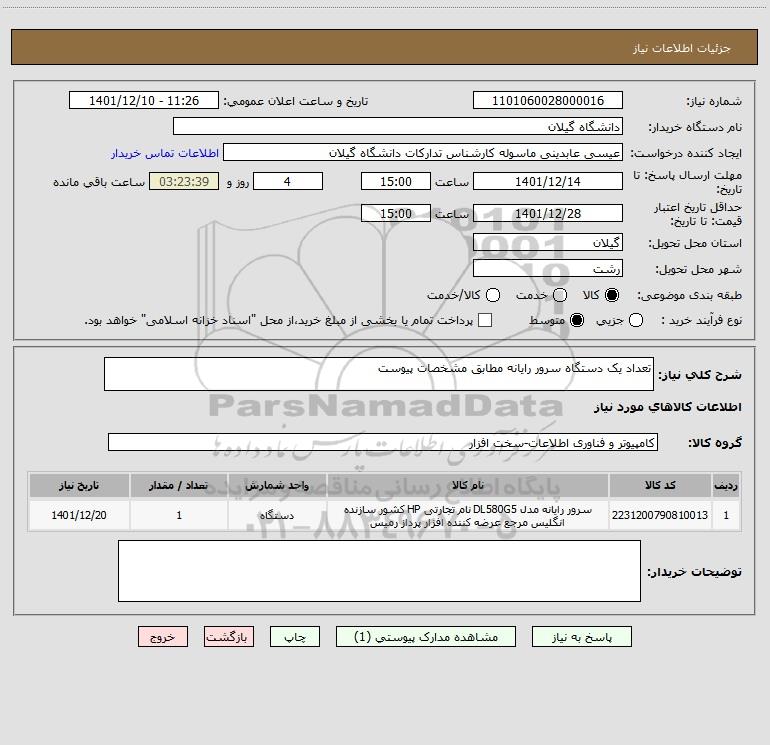Image resolution: width=770 pixels, height=745 pixels.
Task: Choose متوسط purchase process option
Action: pyautogui.click(x=577, y=320)
